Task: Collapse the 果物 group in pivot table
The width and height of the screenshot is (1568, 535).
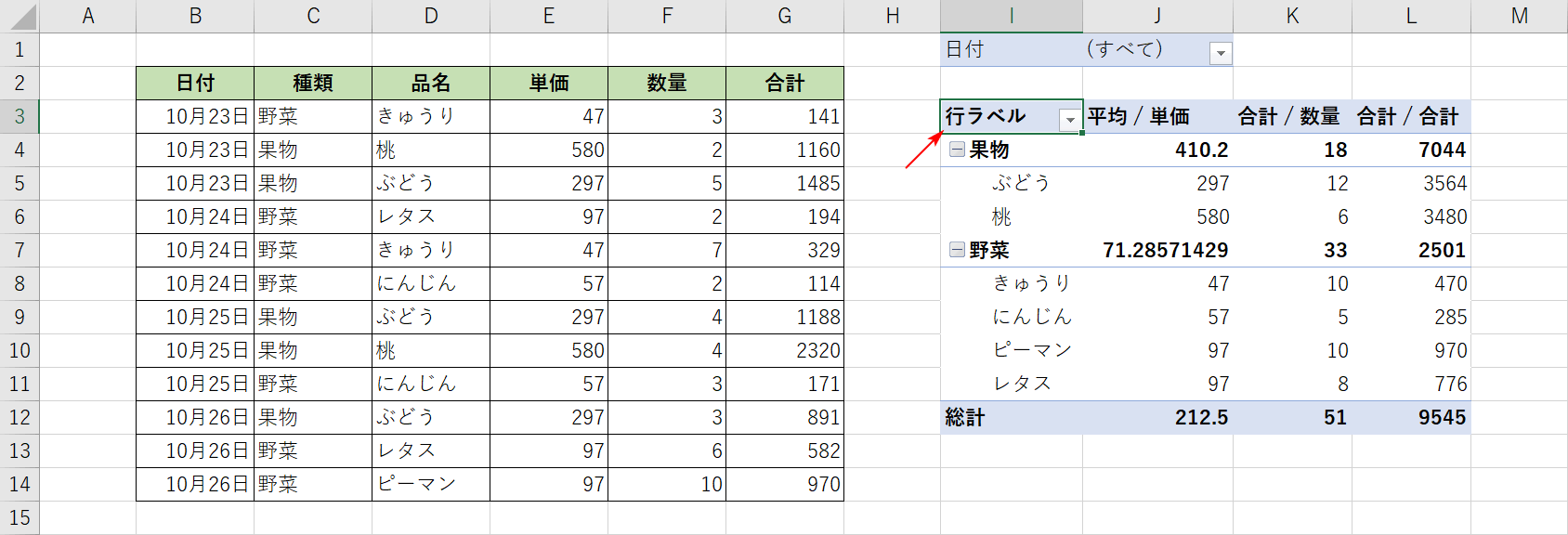Action: coord(957,150)
